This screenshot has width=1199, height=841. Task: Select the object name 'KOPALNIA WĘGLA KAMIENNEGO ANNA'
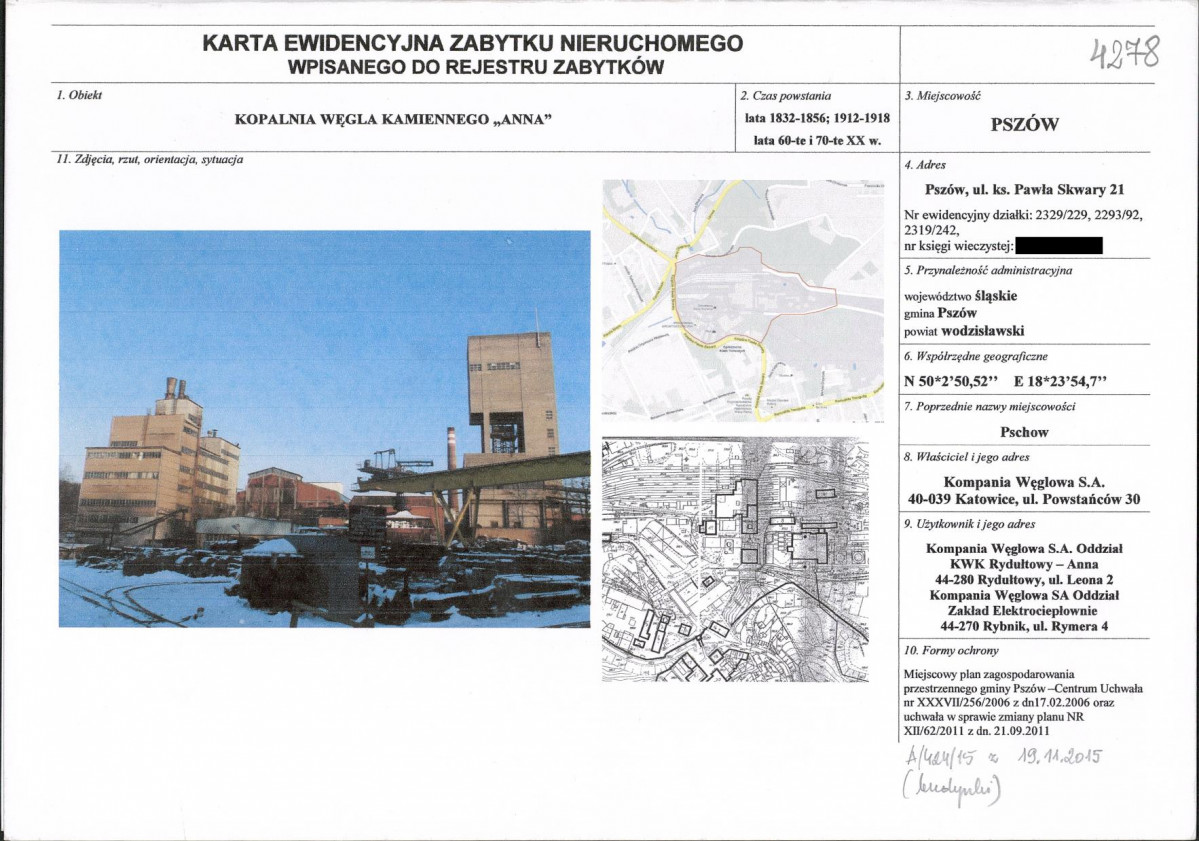click(x=394, y=120)
